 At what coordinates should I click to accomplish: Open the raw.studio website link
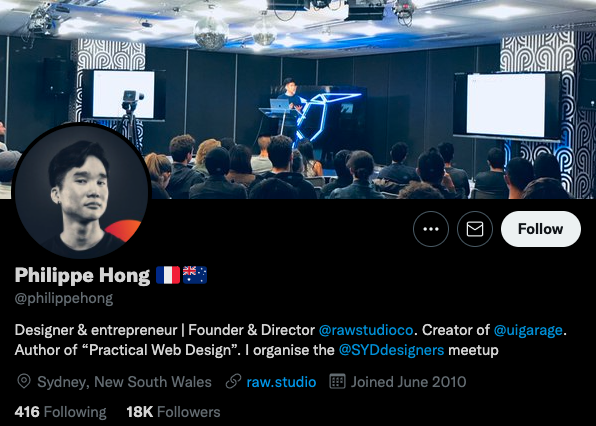point(281,382)
